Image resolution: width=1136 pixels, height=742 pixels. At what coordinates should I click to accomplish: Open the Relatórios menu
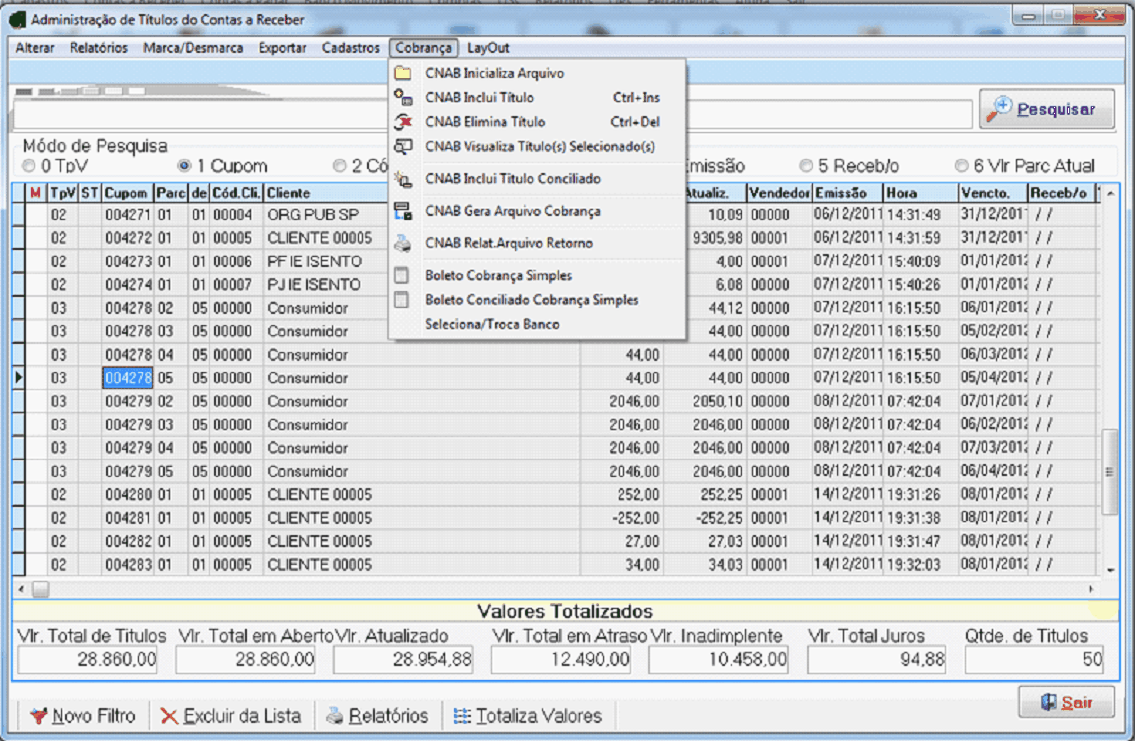click(99, 48)
